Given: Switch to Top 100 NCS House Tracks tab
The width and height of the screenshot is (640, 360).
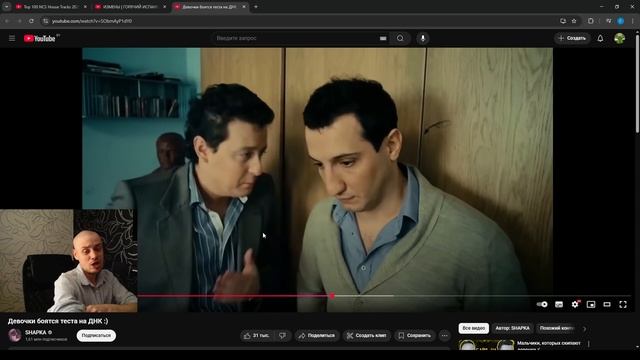Looking at the screenshot, I should point(51,7).
